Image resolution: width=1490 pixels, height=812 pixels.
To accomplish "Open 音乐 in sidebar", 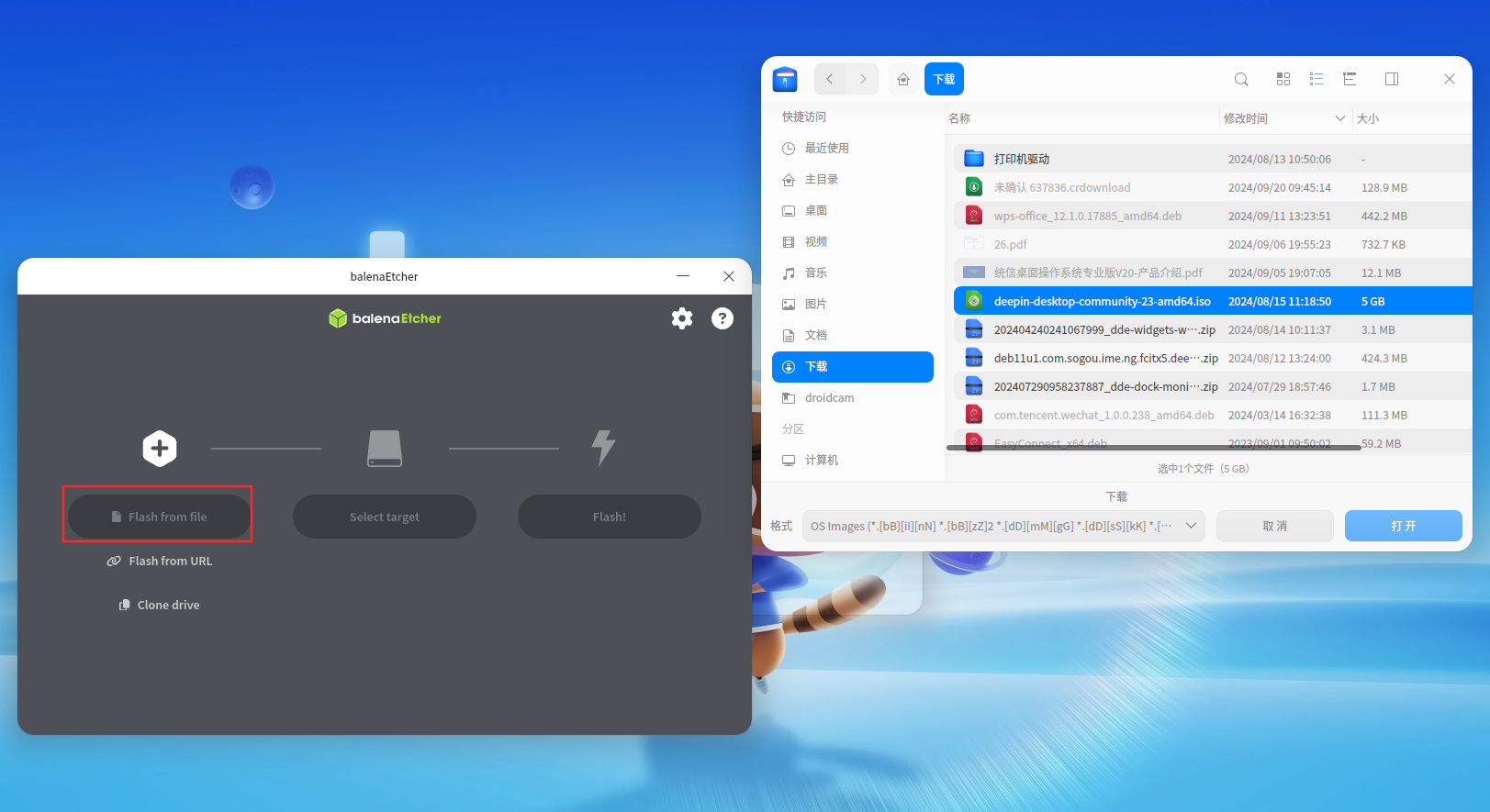I will point(853,273).
